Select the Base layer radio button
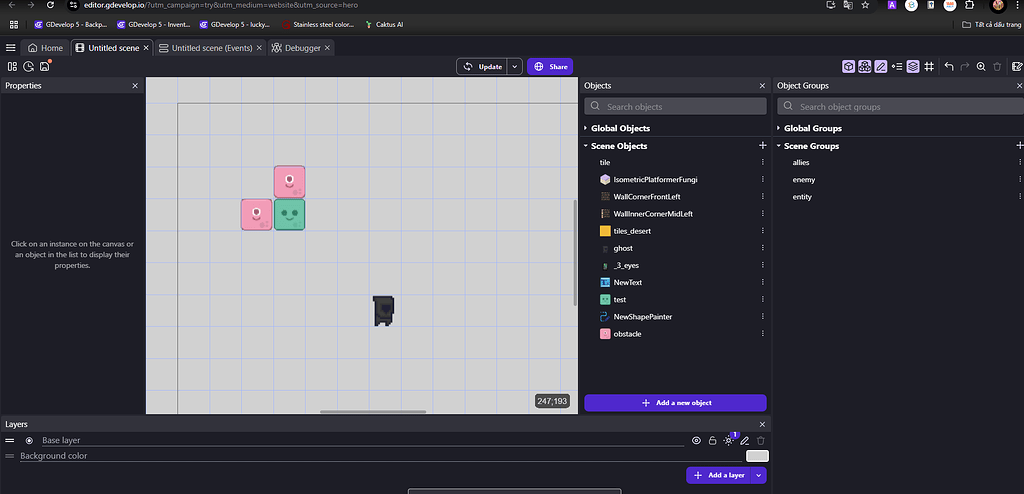This screenshot has width=1024, height=494. 29,440
